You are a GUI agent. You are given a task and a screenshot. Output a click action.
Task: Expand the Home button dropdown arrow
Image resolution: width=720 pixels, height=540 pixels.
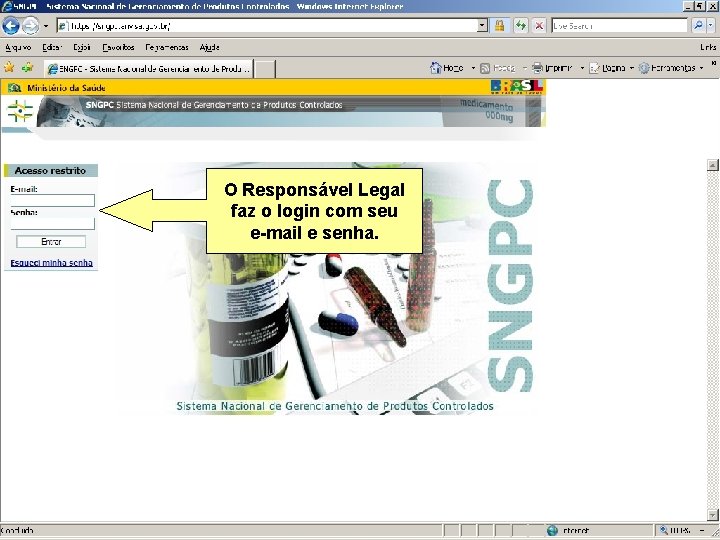(x=473, y=68)
